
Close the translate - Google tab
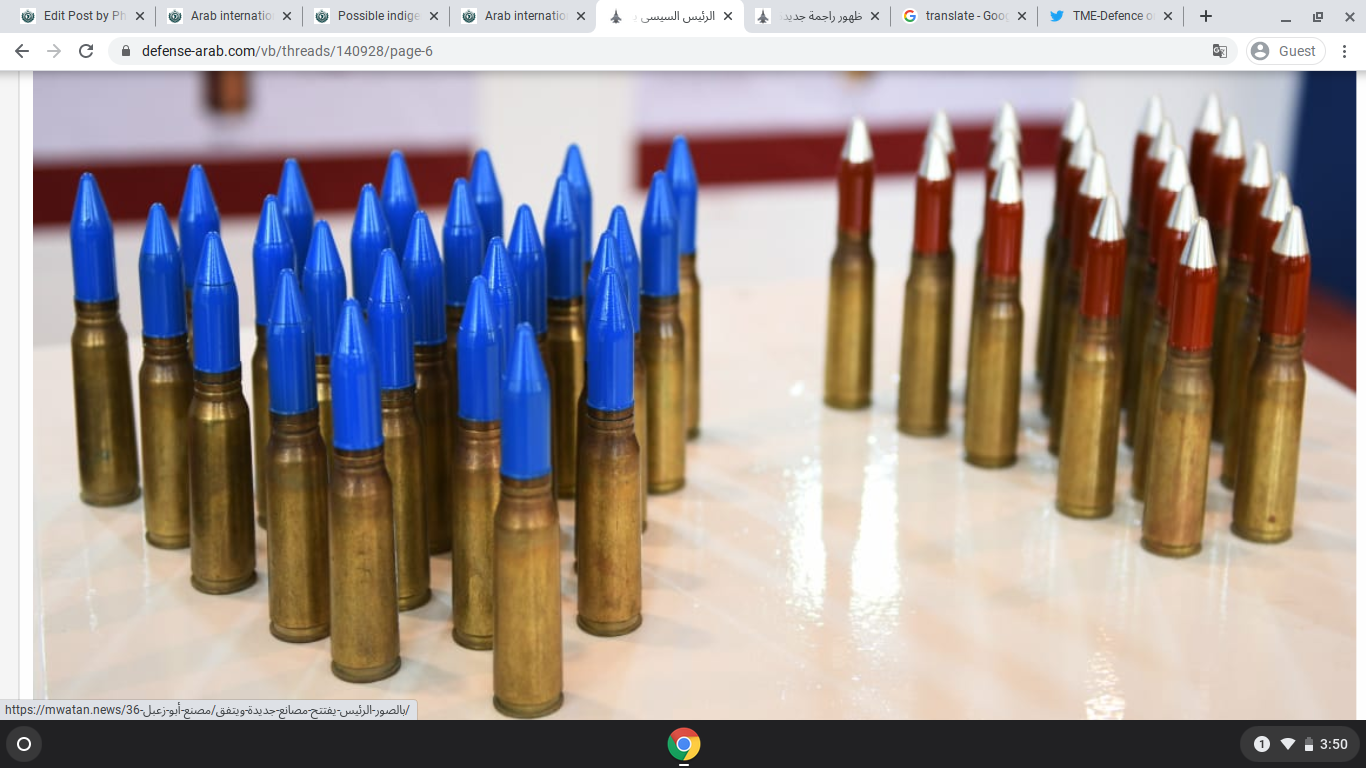click(1022, 16)
